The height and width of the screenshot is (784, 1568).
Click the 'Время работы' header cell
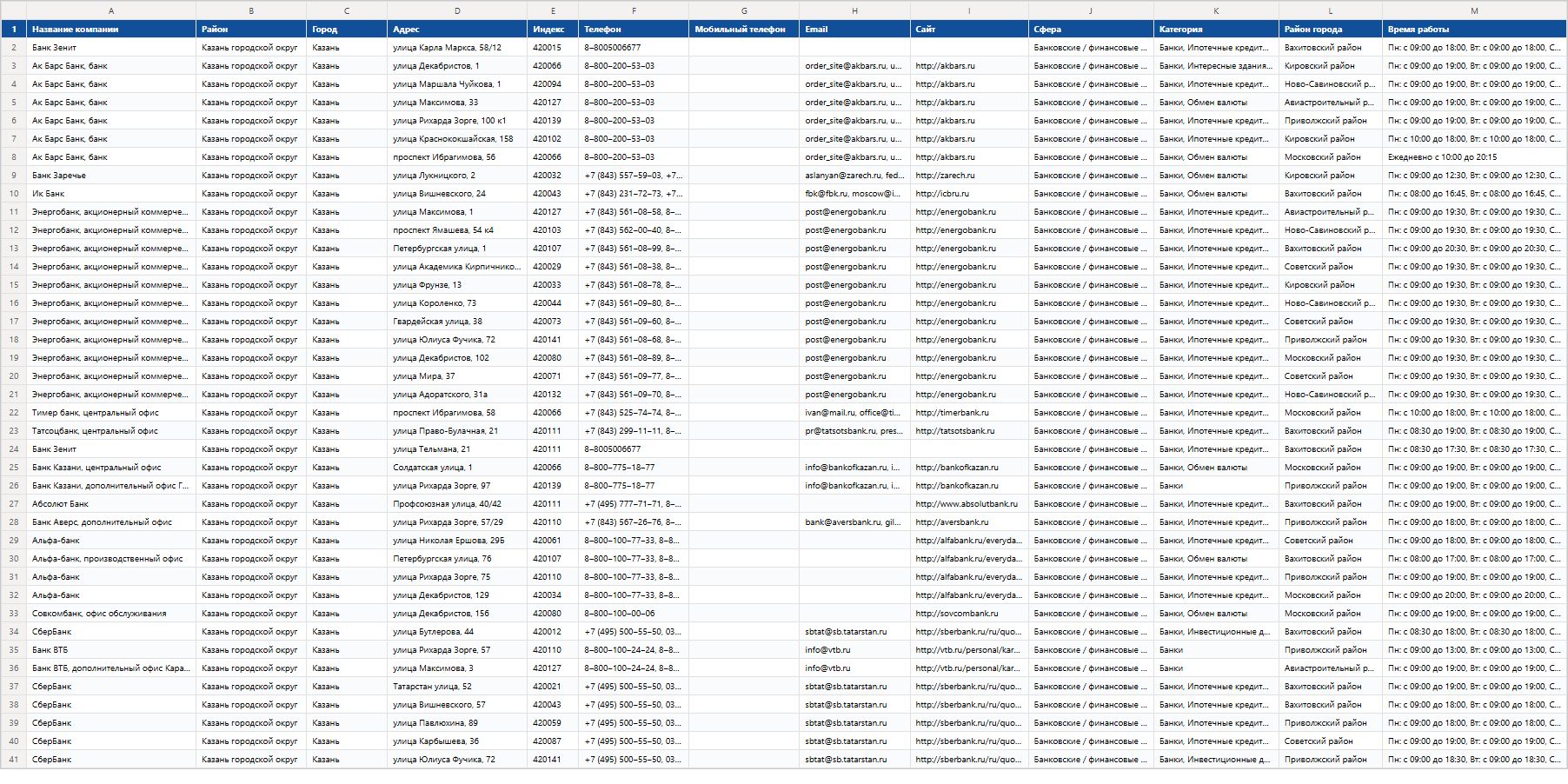[1474, 29]
